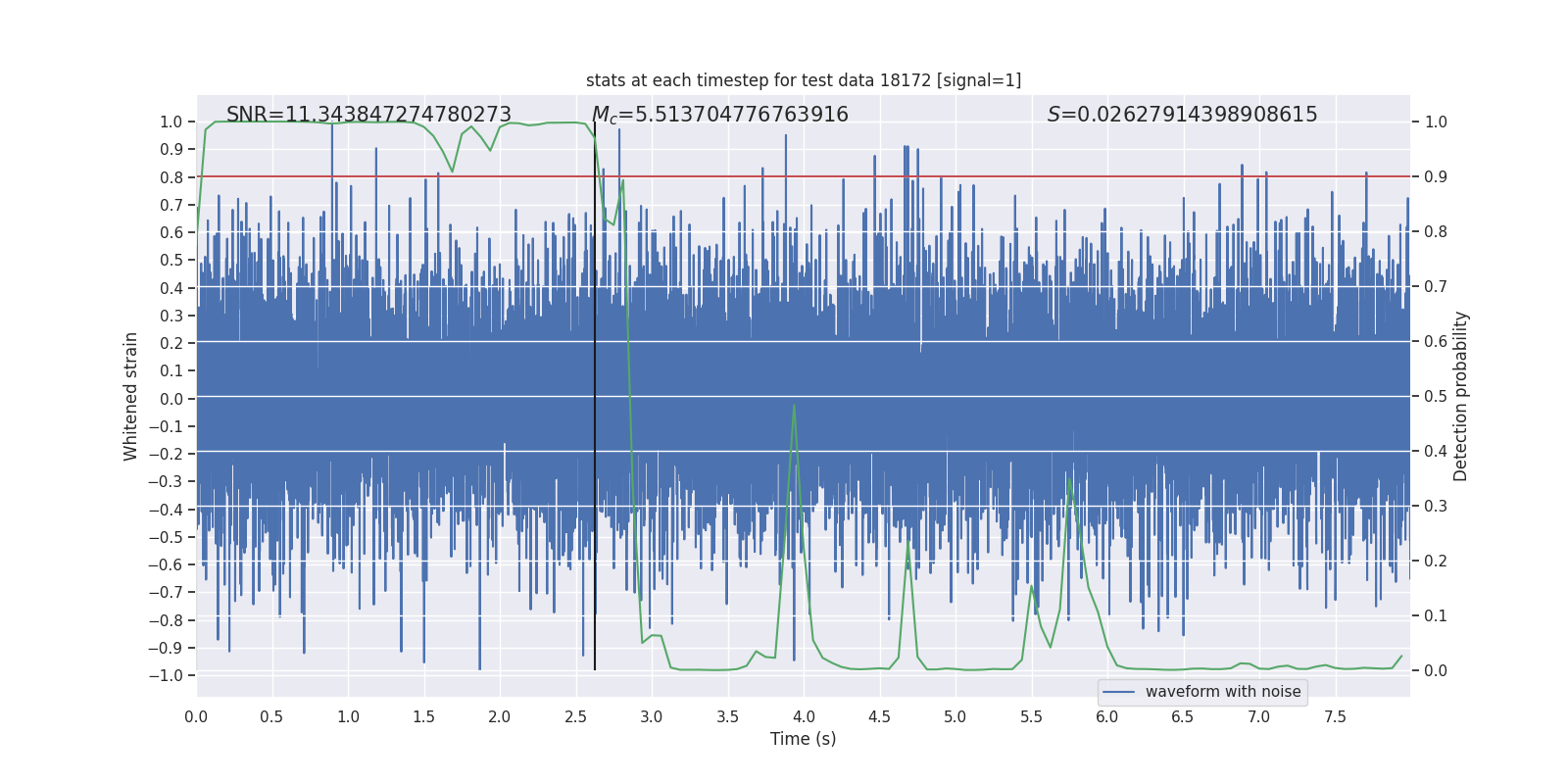Click the −0.9 tick on the Whitened strain axis
Screen dimensions: 1568x784
pyautogui.click(x=166, y=648)
